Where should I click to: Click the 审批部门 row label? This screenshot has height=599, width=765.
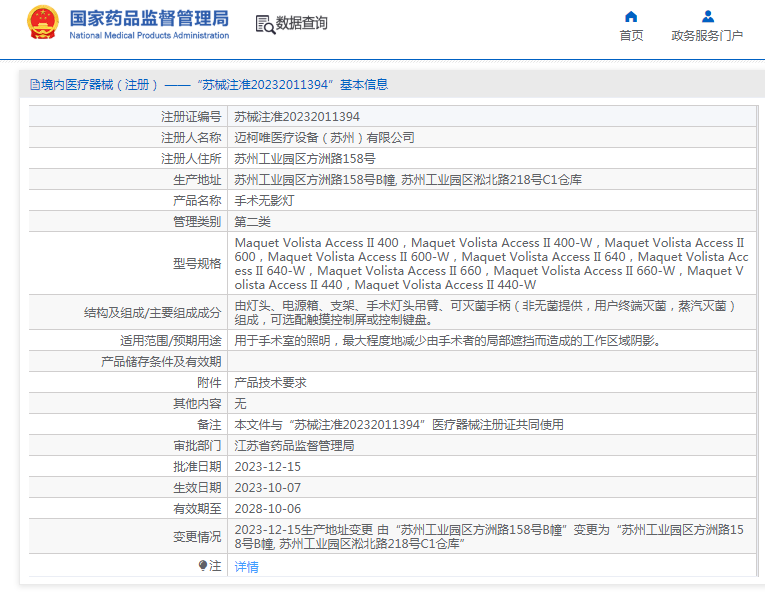[x=197, y=445]
